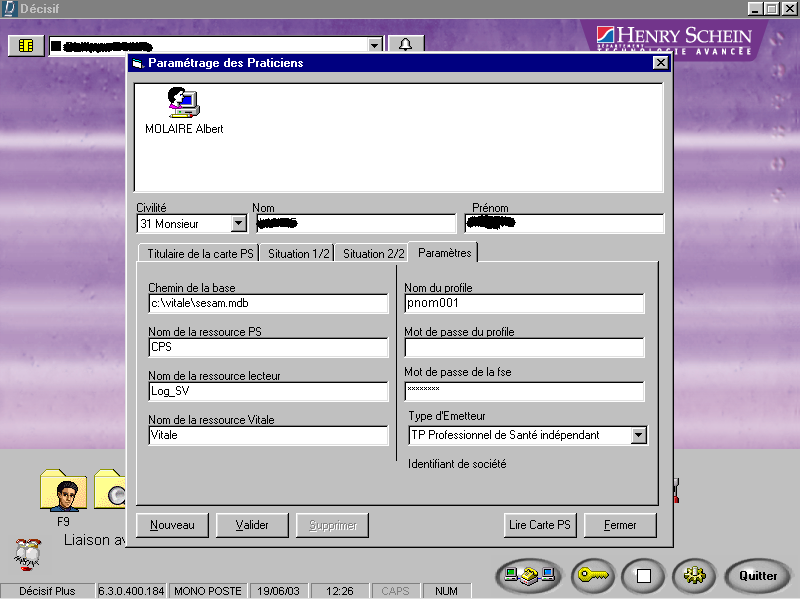Click the smart card chip icon button
Image resolution: width=800 pixels, height=600 pixels.
click(x=26, y=45)
